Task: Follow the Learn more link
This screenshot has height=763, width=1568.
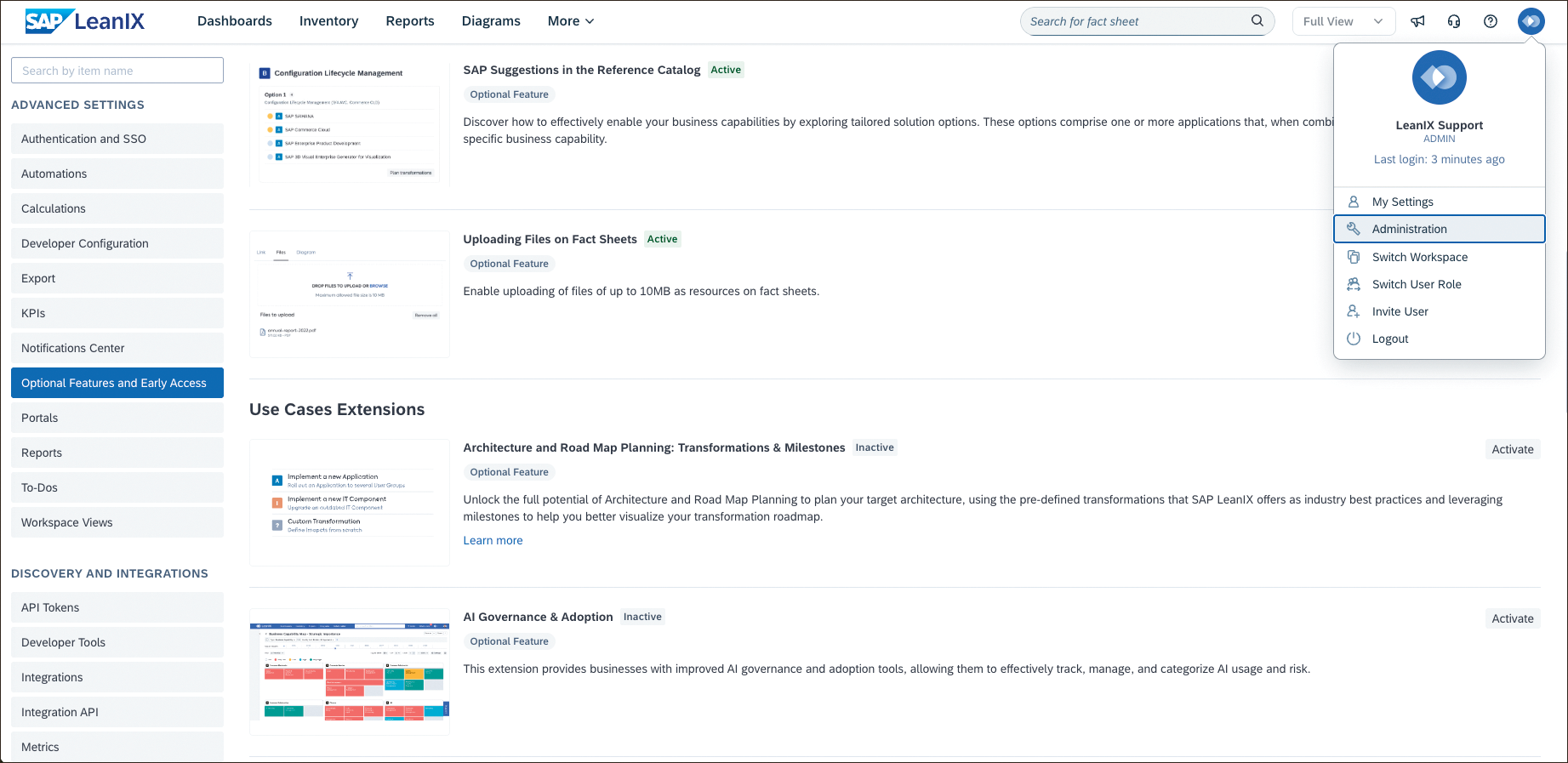Action: click(493, 540)
